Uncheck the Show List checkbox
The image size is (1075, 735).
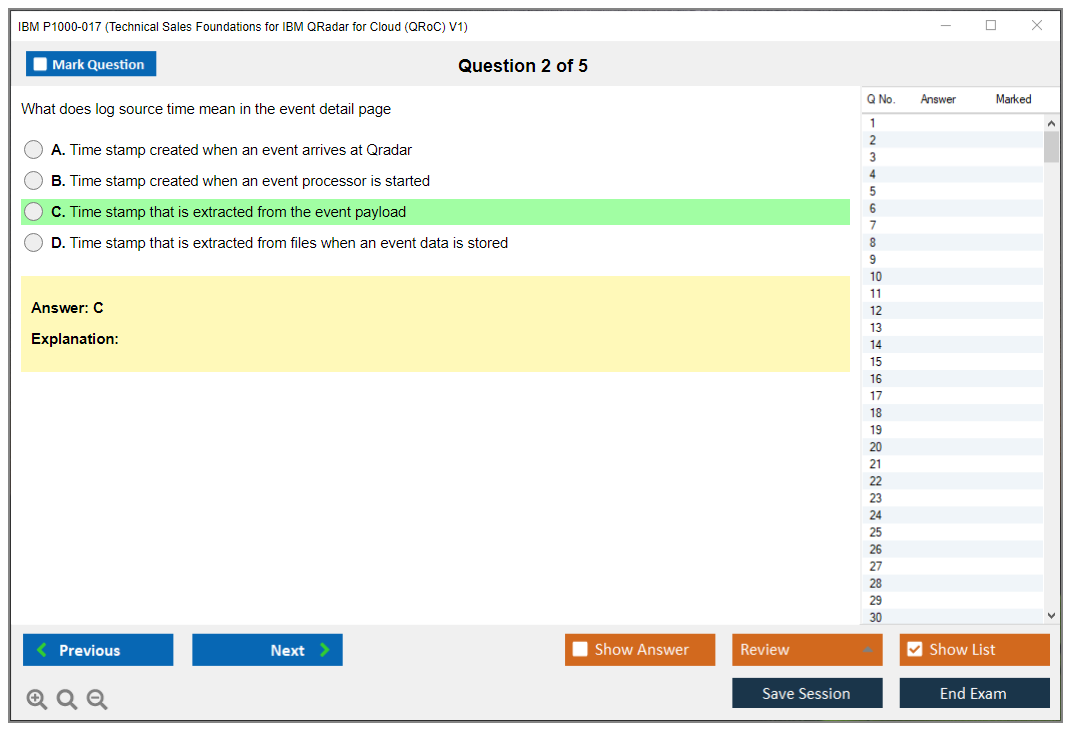pos(914,650)
